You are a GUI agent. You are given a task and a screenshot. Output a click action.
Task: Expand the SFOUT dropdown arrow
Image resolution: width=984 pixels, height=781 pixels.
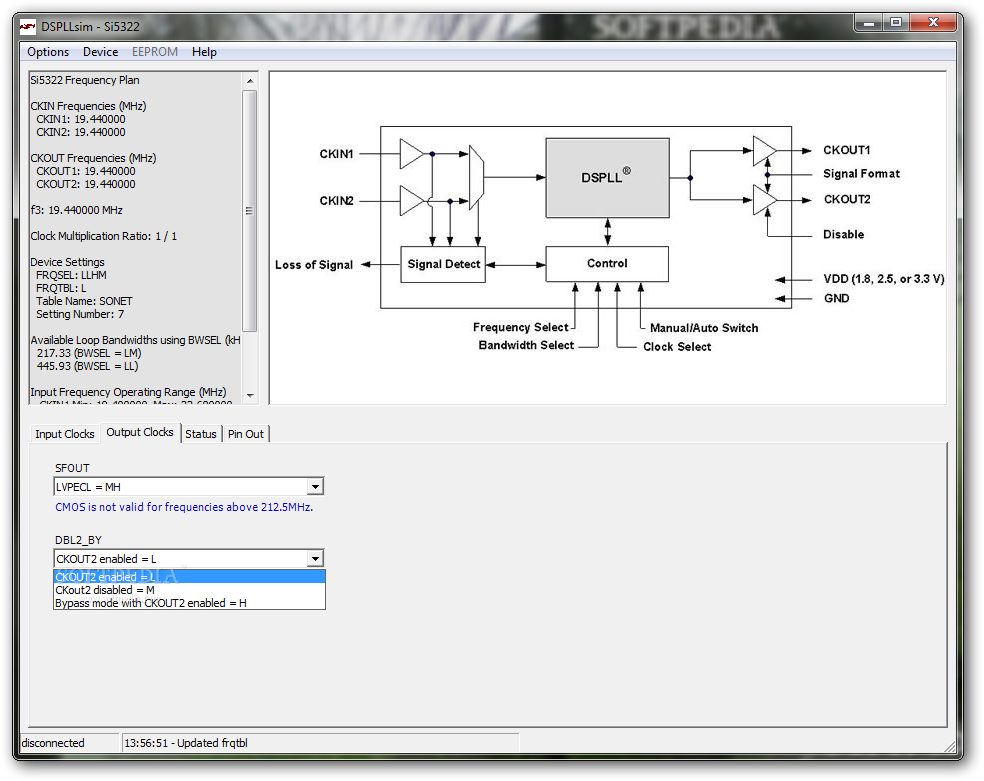[x=315, y=487]
